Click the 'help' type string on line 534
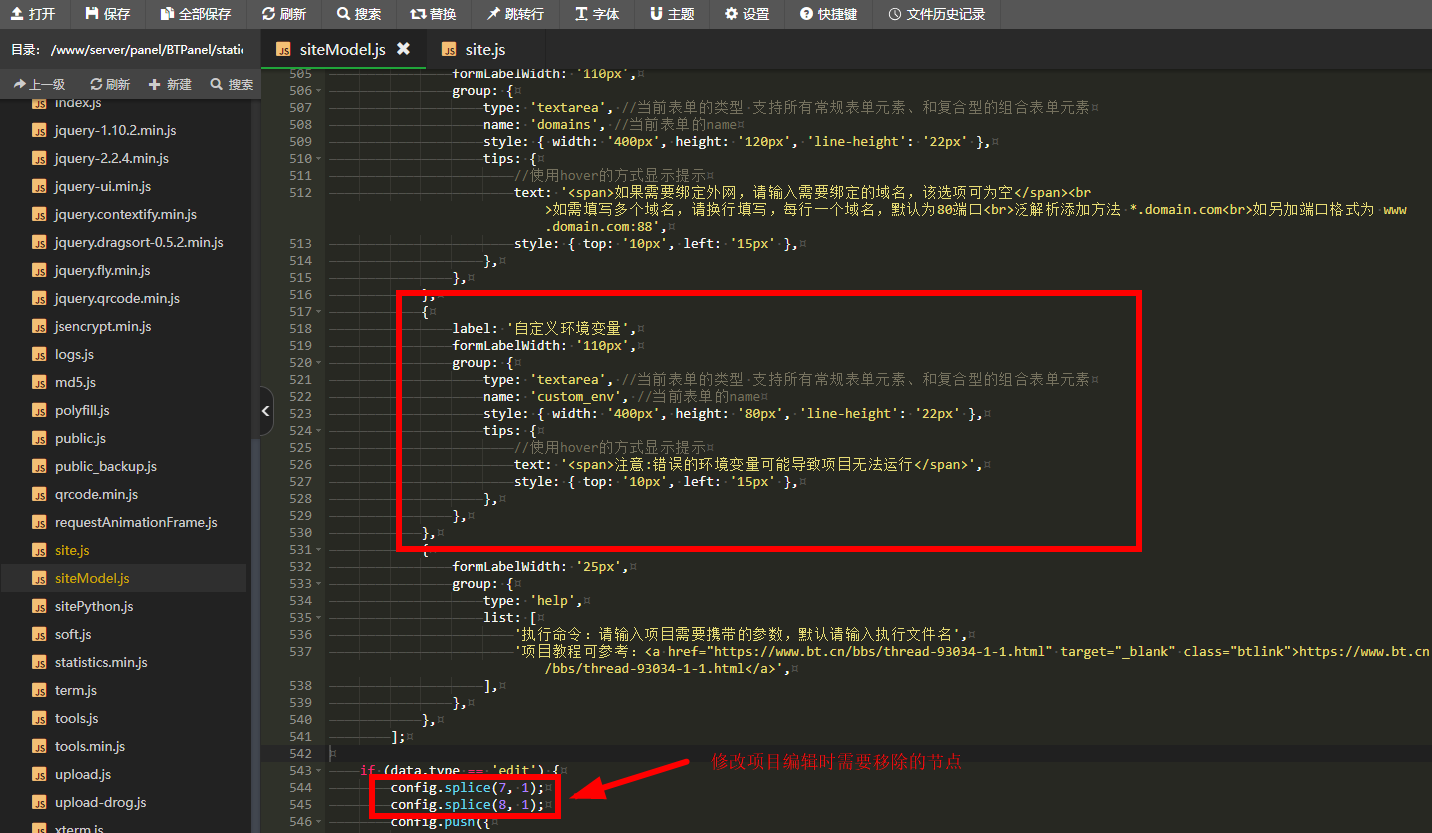This screenshot has height=833, width=1432. [x=556, y=600]
